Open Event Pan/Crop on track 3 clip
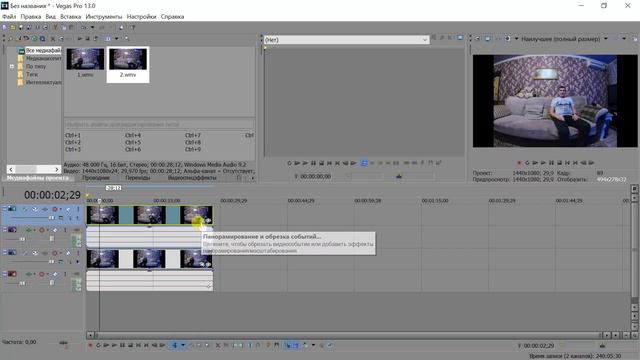 pos(202,264)
